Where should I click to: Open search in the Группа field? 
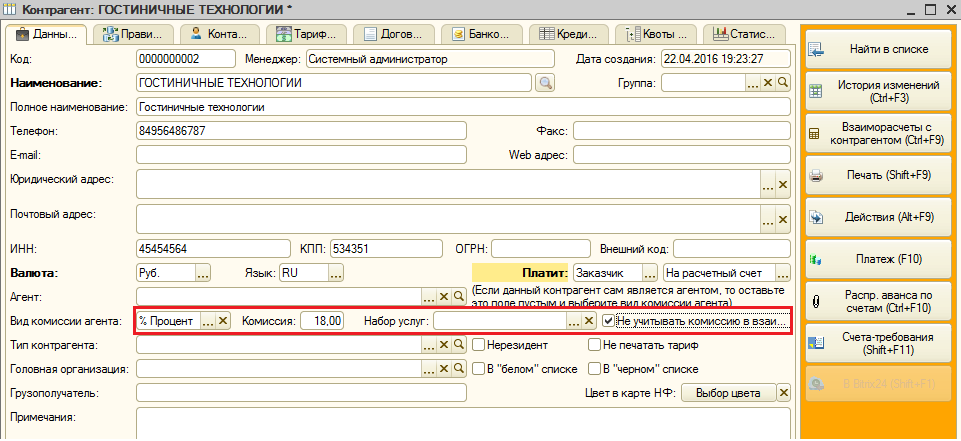pos(783,83)
